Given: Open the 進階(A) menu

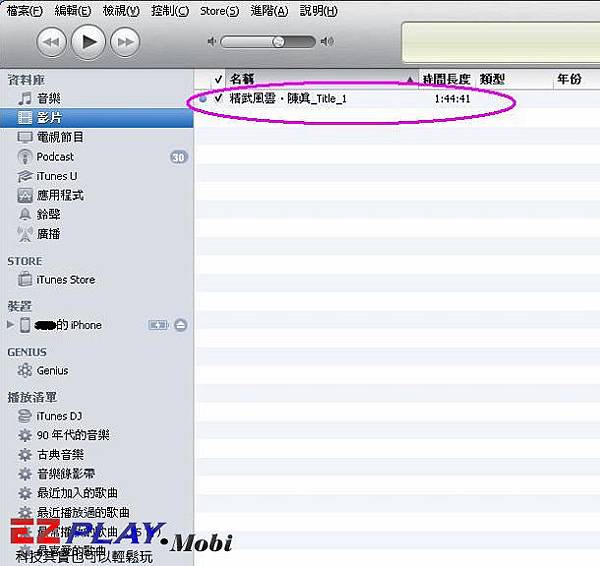Looking at the screenshot, I should coord(269,11).
